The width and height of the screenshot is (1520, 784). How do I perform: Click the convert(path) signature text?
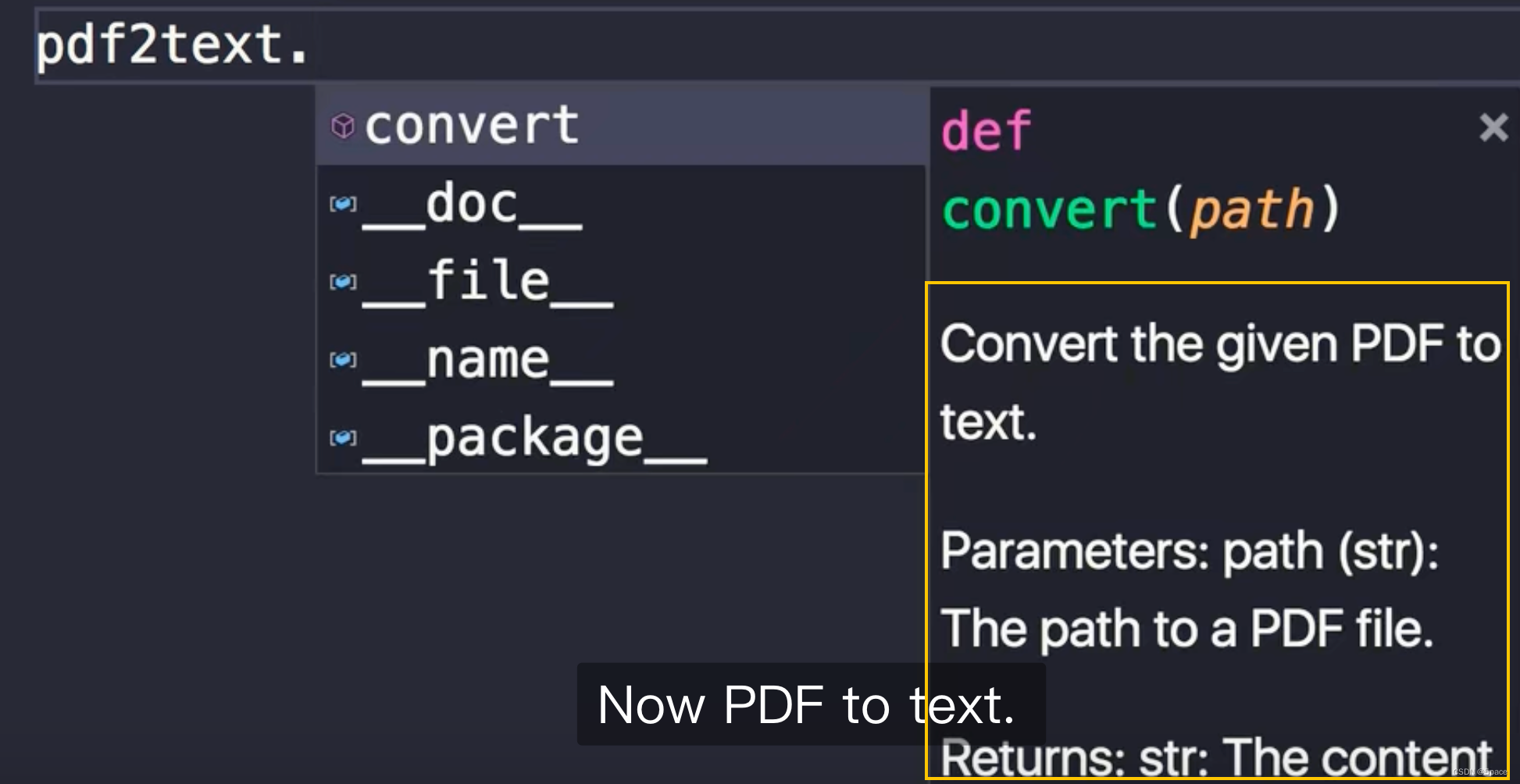[x=1141, y=209]
